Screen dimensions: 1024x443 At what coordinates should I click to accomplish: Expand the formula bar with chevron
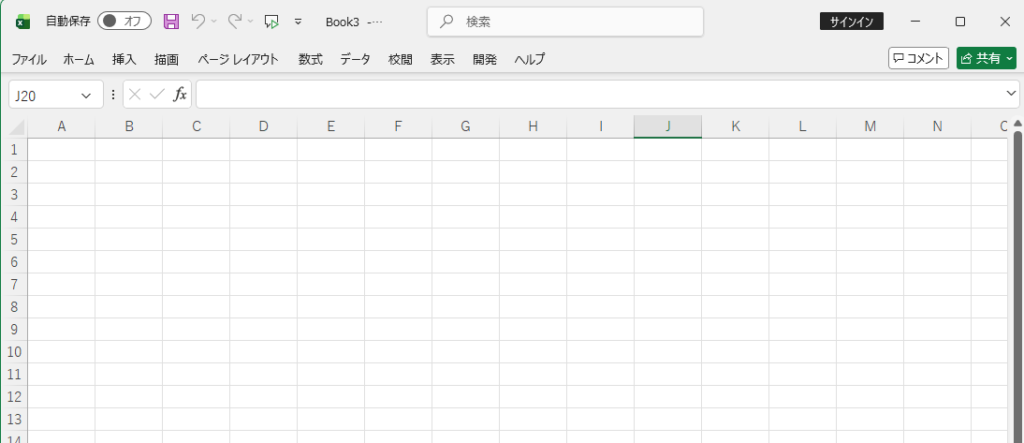click(1010, 94)
